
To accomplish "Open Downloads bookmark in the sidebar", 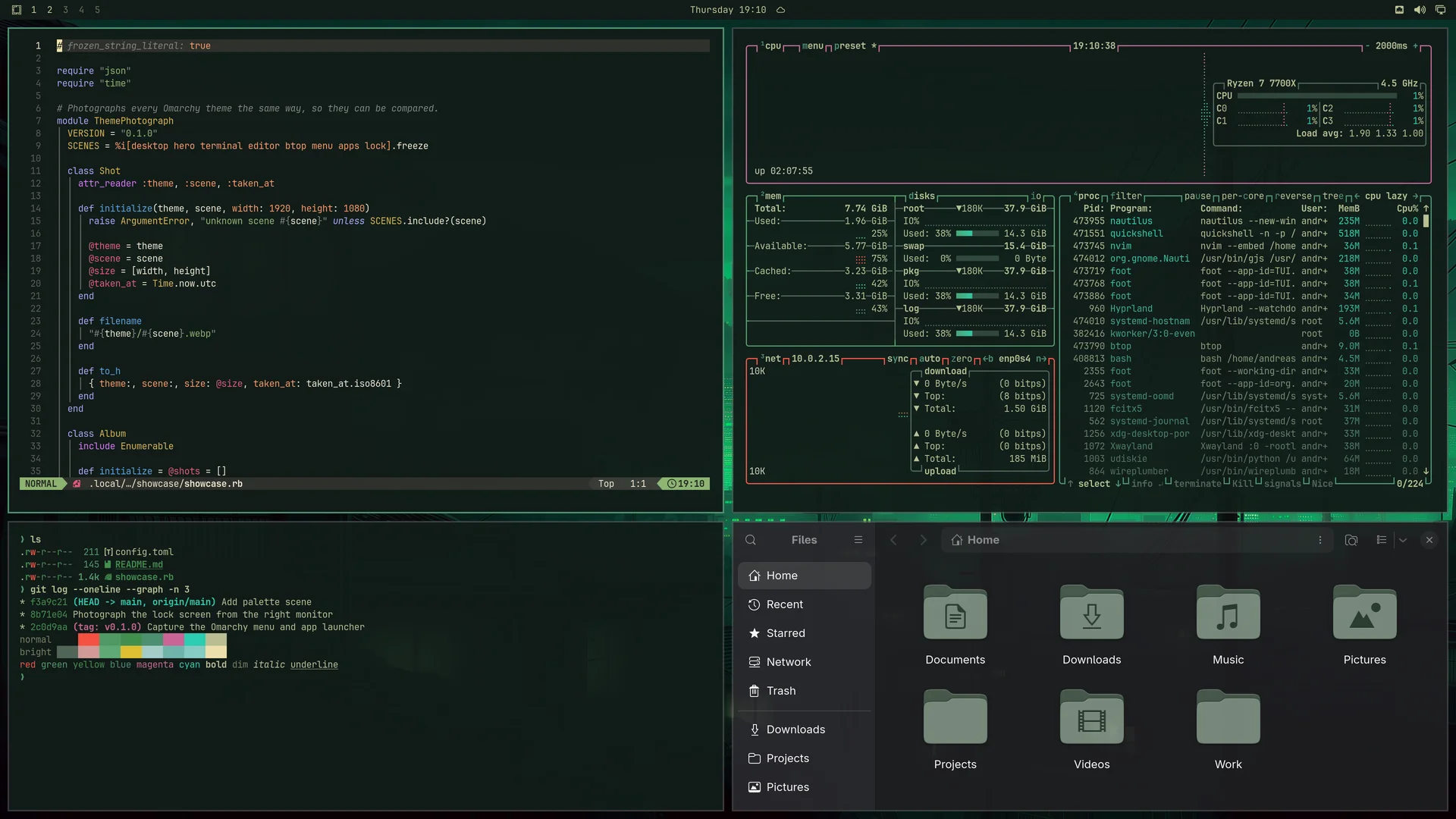I will point(805,730).
